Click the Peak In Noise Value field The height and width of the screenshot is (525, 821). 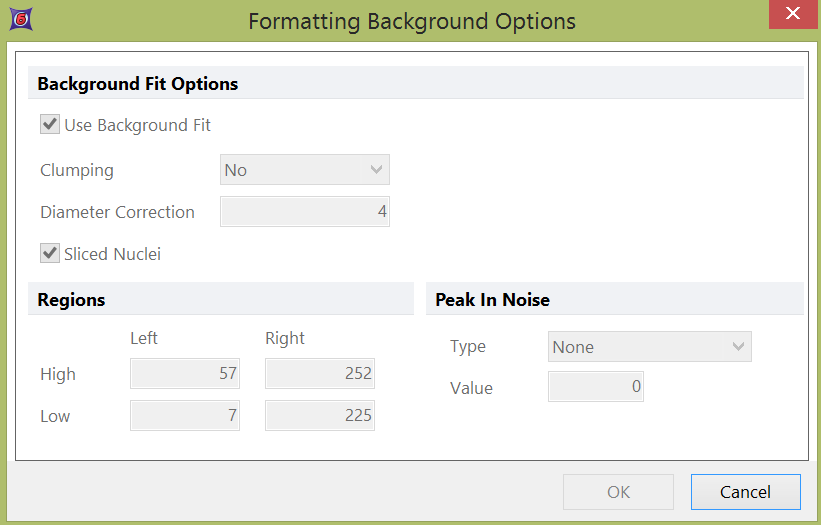point(596,388)
